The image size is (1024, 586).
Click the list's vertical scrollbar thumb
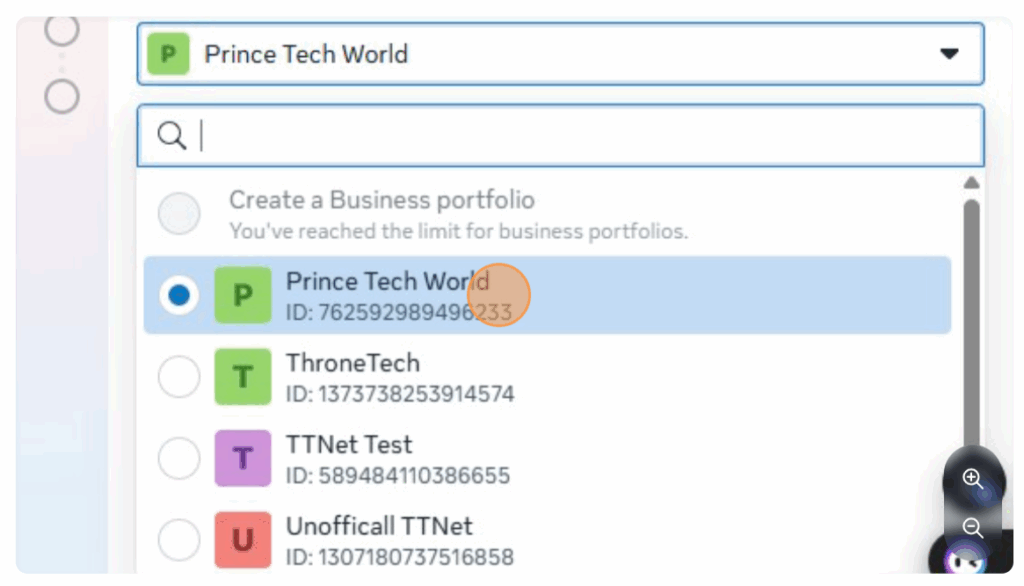click(970, 320)
